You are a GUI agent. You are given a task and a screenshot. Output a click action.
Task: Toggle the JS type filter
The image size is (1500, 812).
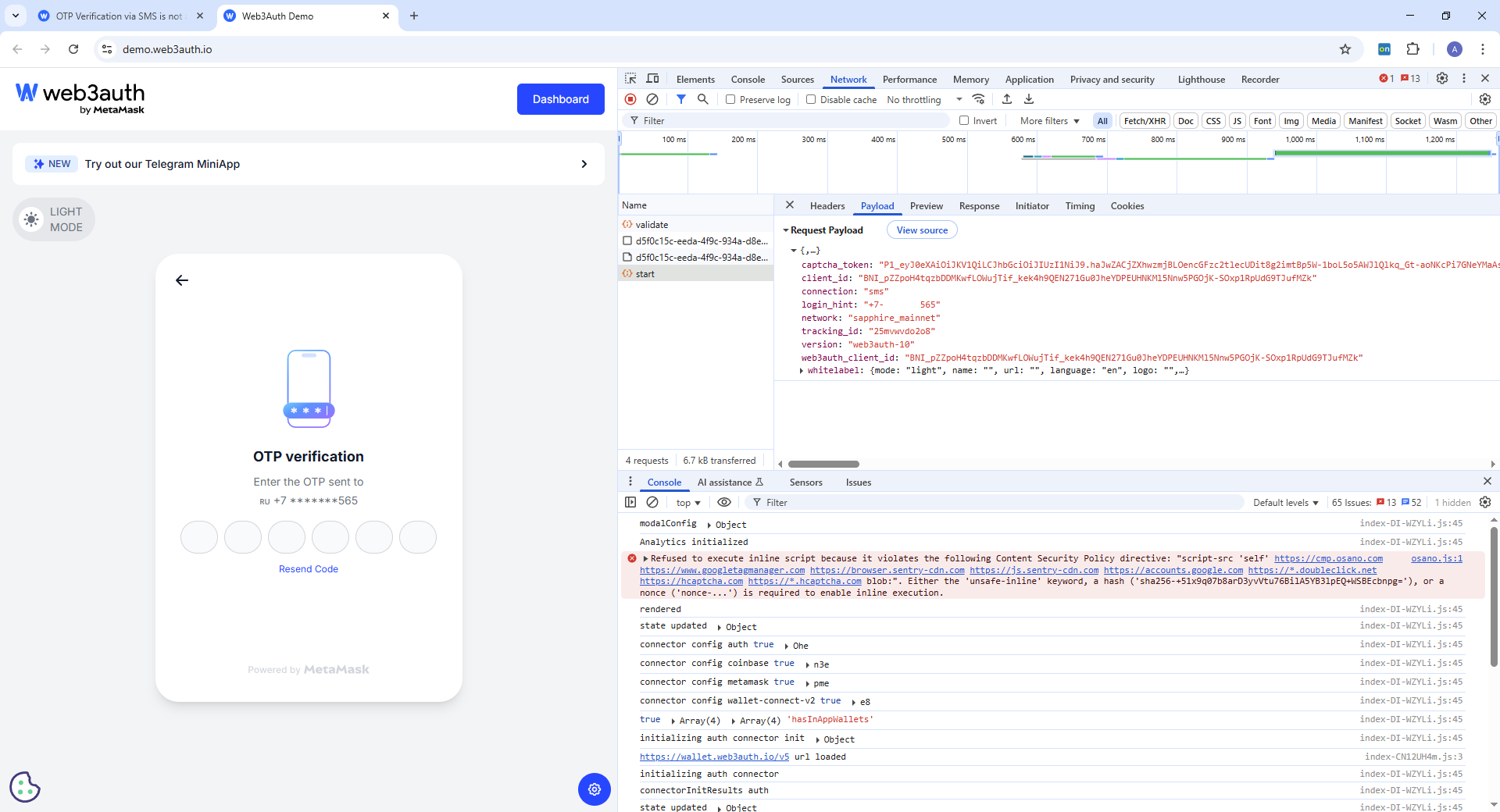1237,120
